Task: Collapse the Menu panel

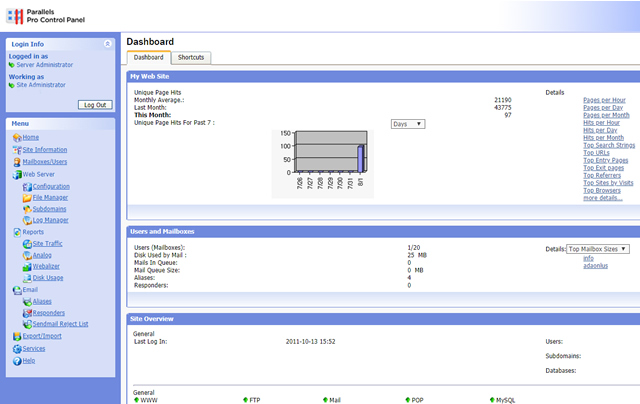Action: [x=108, y=123]
